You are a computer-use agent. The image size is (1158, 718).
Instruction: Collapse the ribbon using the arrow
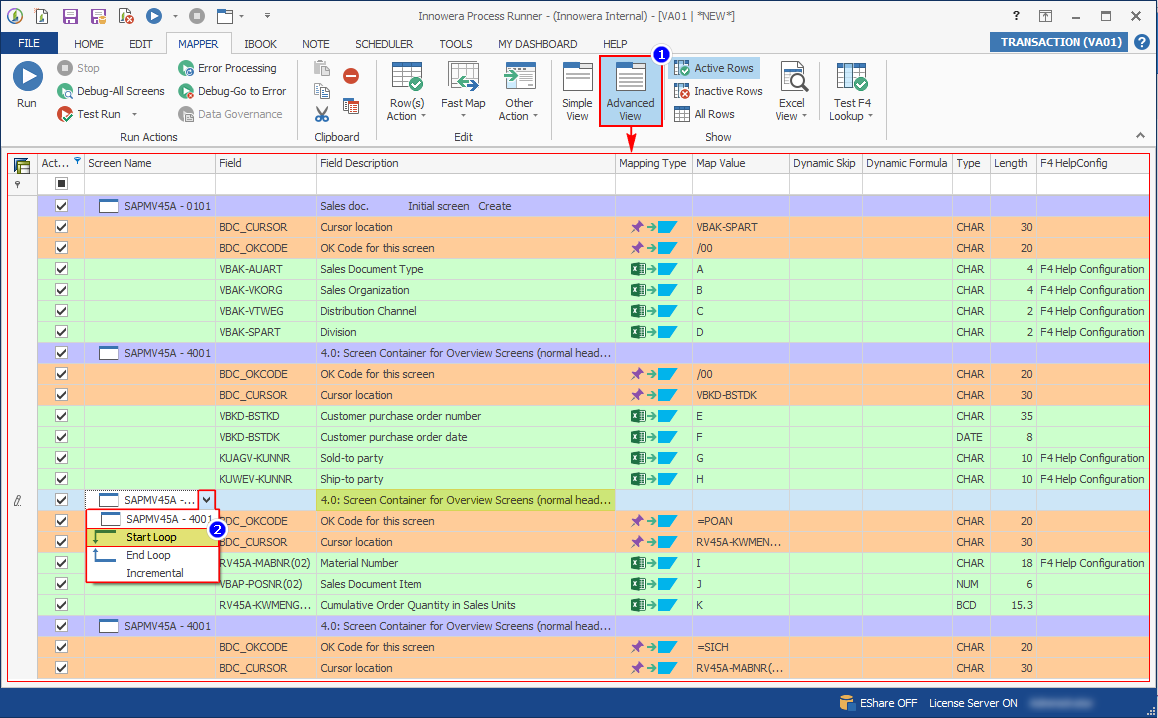coord(1140,135)
